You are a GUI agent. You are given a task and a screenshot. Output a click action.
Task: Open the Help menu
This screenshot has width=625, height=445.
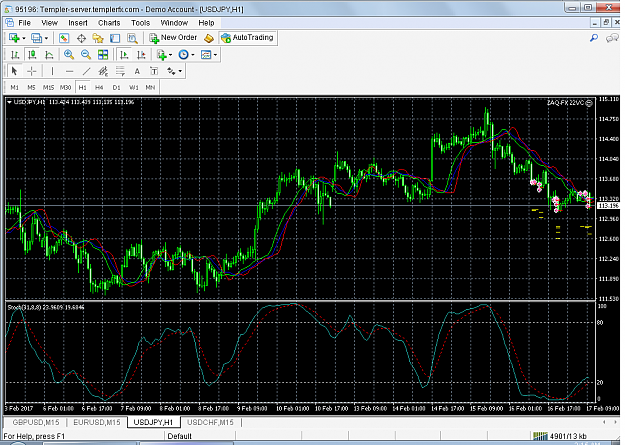click(206, 23)
